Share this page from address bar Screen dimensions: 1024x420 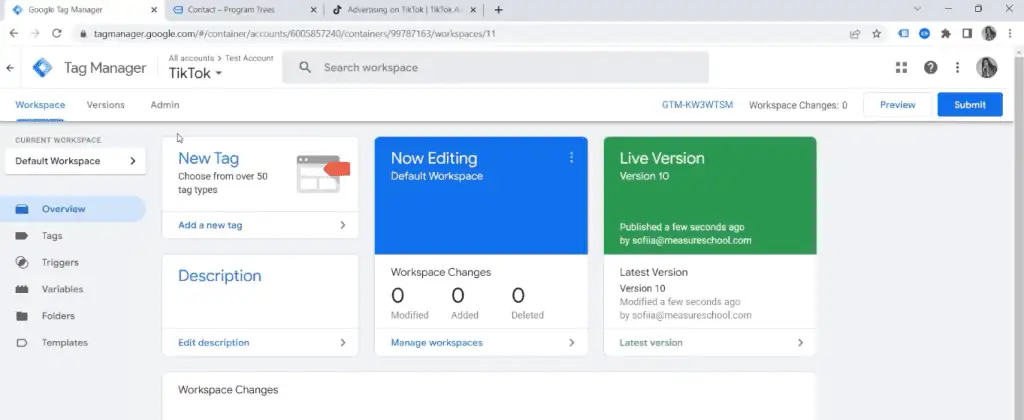tap(855, 33)
